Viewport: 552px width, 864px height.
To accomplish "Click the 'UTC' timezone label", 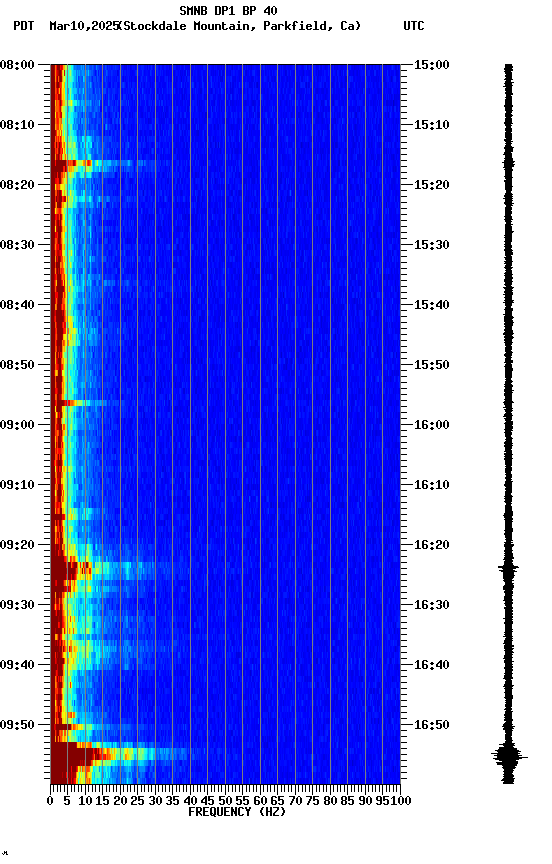I will 414,26.
